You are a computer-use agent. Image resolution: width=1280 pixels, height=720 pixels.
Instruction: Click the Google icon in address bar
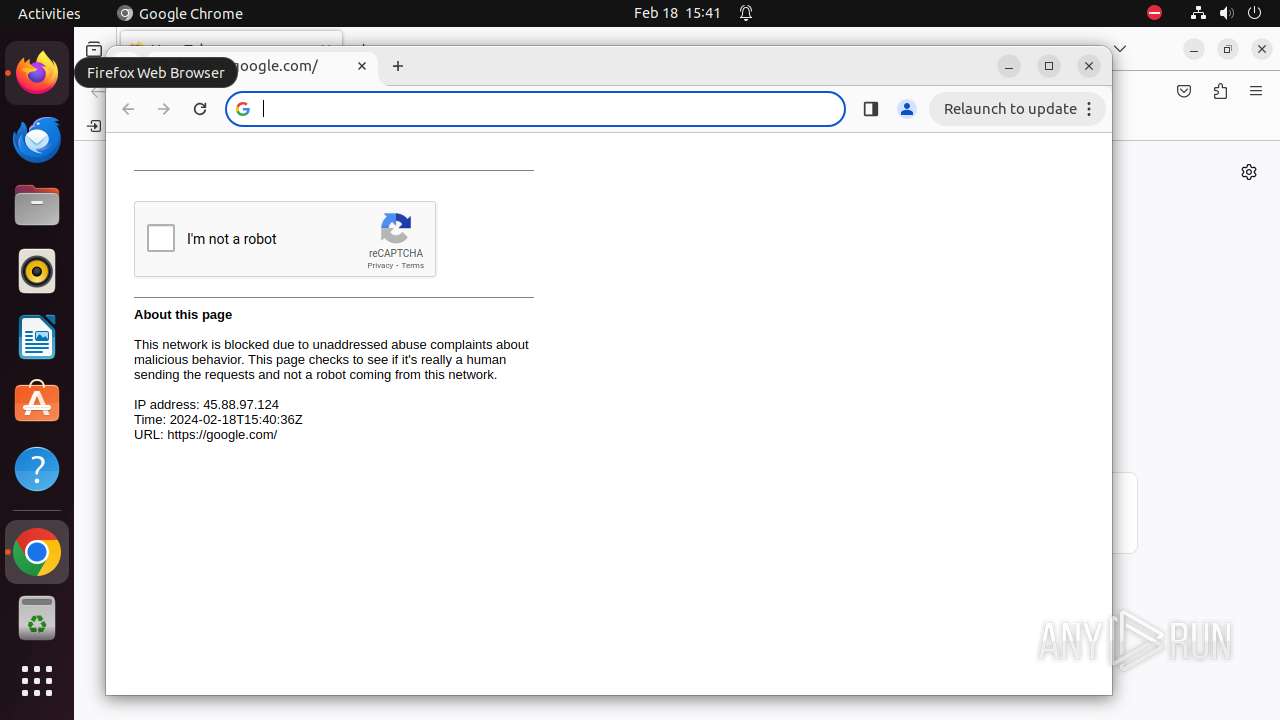(x=243, y=109)
